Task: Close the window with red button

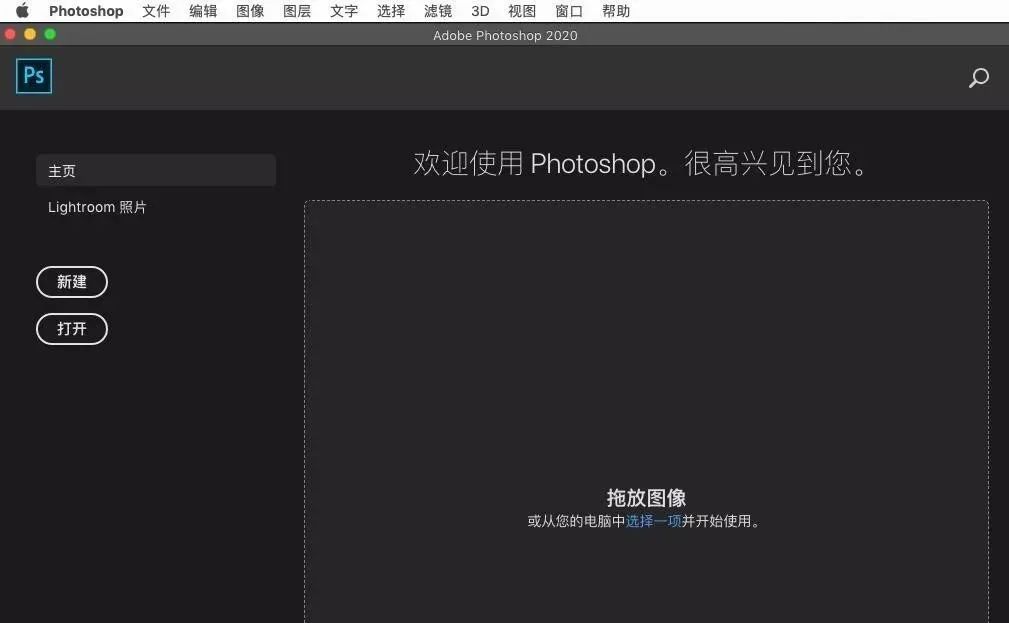Action: [x=10, y=34]
